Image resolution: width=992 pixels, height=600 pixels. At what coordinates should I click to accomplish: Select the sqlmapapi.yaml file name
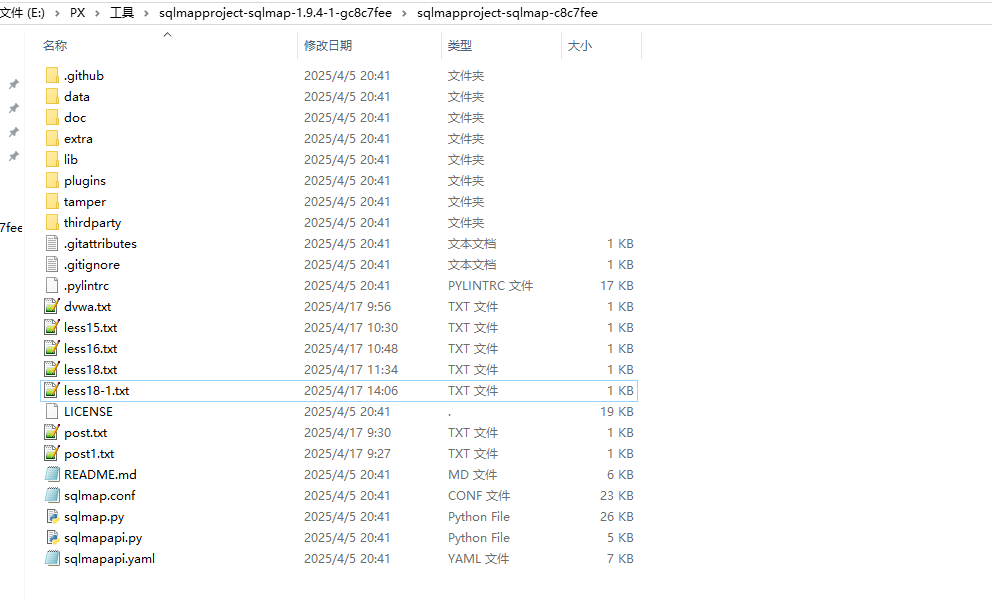click(109, 559)
